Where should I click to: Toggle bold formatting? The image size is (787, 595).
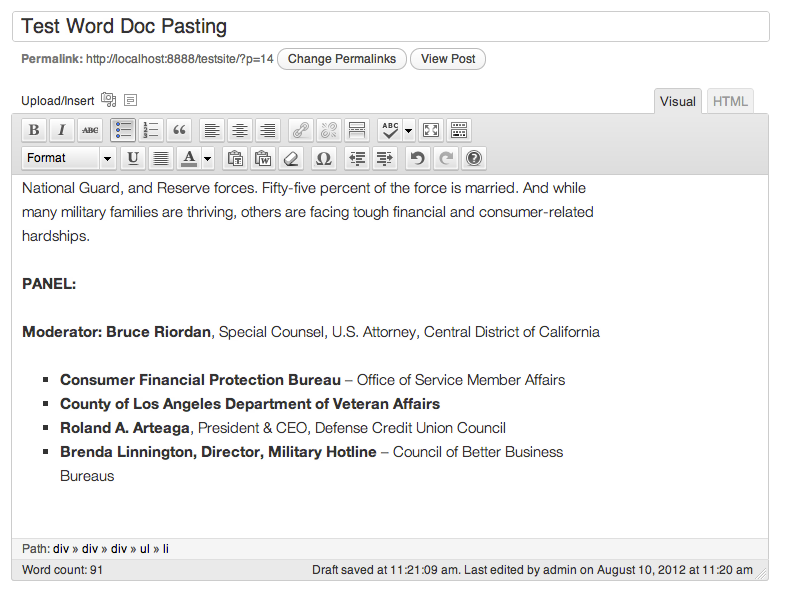click(34, 130)
